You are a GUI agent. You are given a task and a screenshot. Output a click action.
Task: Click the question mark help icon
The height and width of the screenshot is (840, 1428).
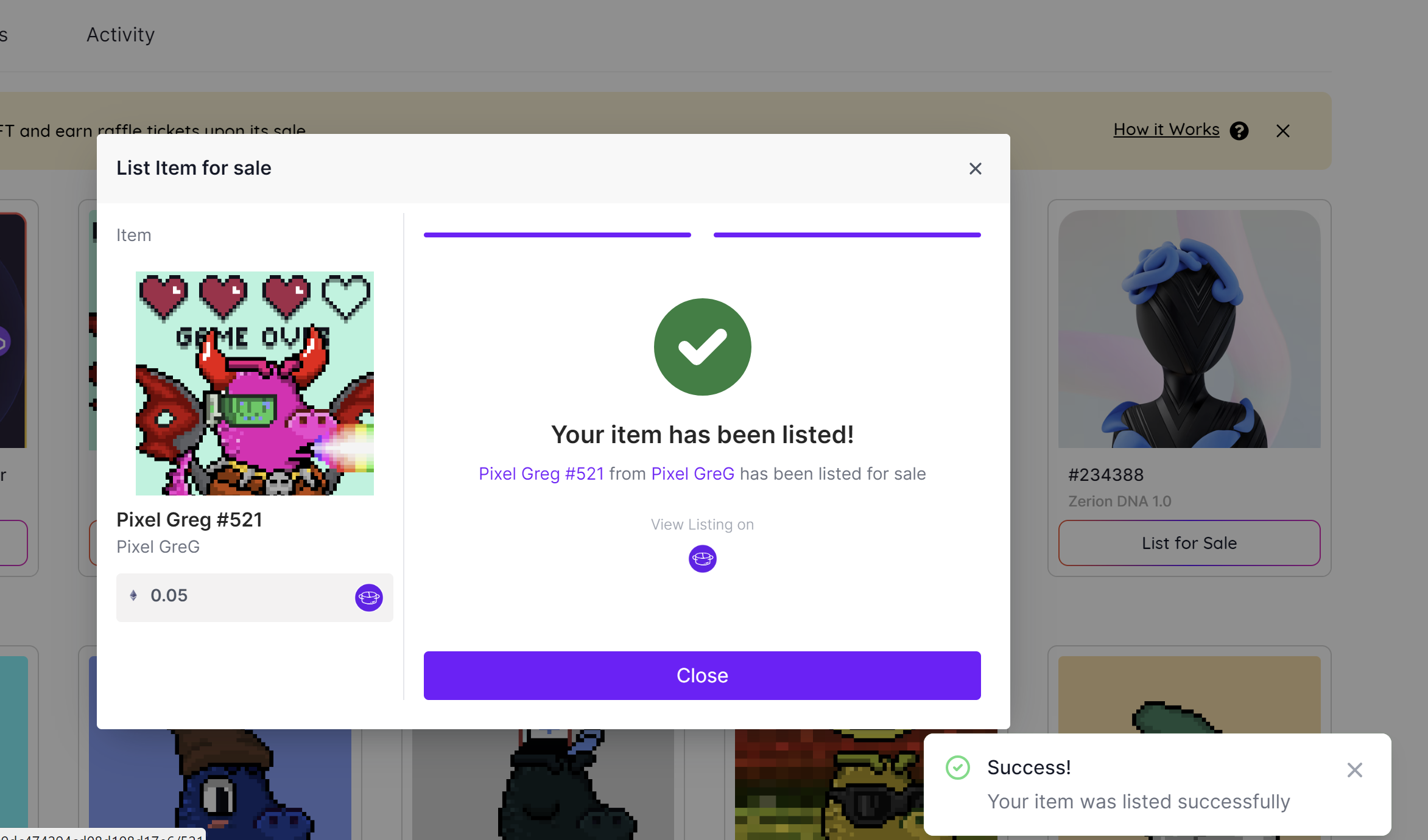click(1239, 131)
